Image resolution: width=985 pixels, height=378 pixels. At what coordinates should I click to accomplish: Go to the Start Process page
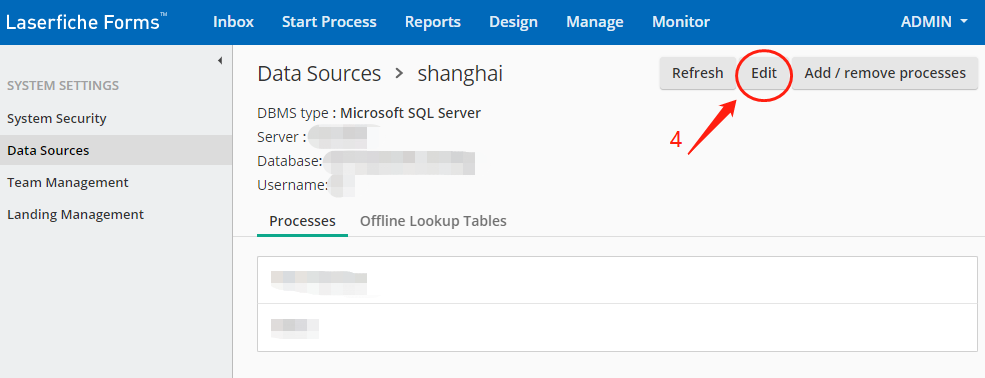tap(329, 22)
